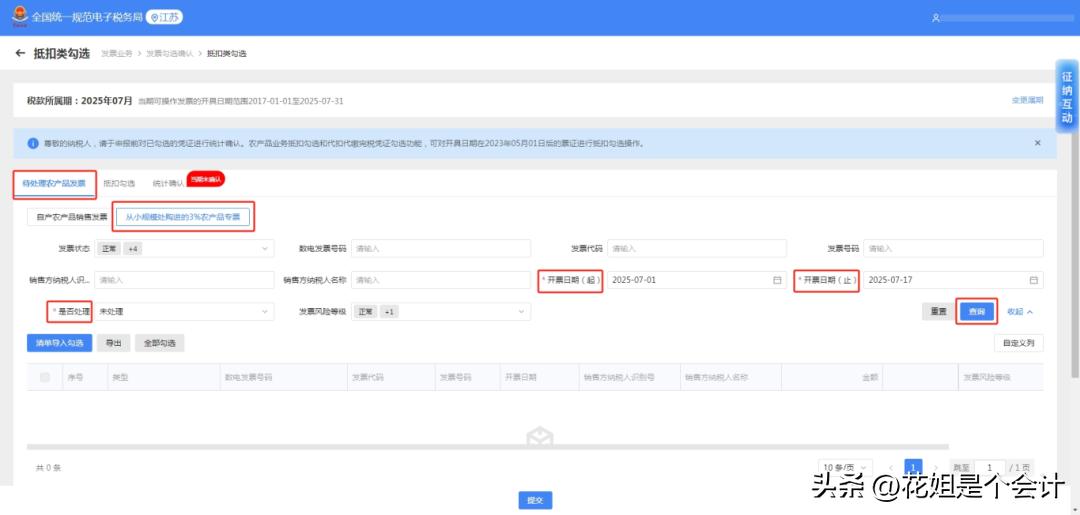Click the back arrow beside 抵扣类勾选

pyautogui.click(x=20, y=53)
